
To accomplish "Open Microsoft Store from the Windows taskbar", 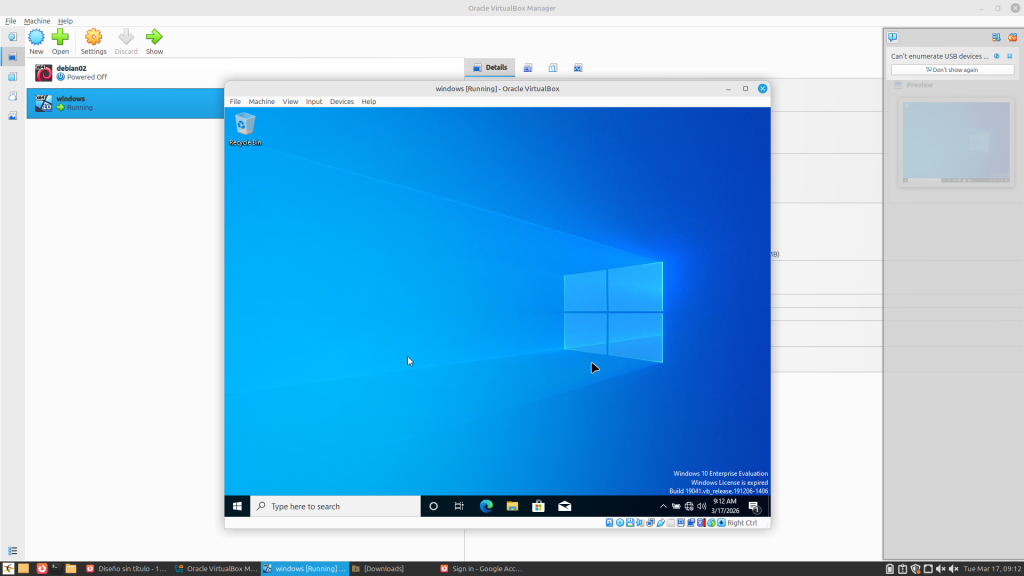I will click(x=538, y=506).
